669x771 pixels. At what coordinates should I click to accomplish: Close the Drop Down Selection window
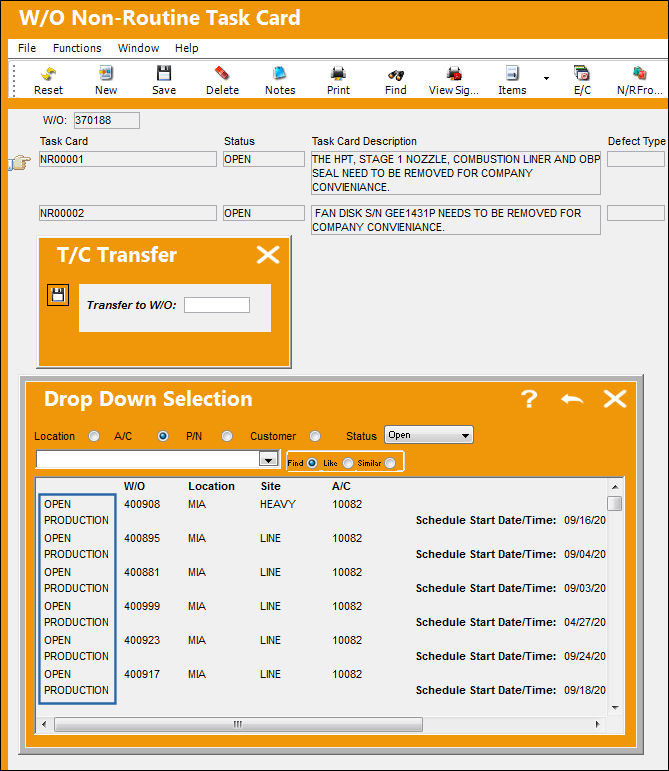tap(615, 399)
